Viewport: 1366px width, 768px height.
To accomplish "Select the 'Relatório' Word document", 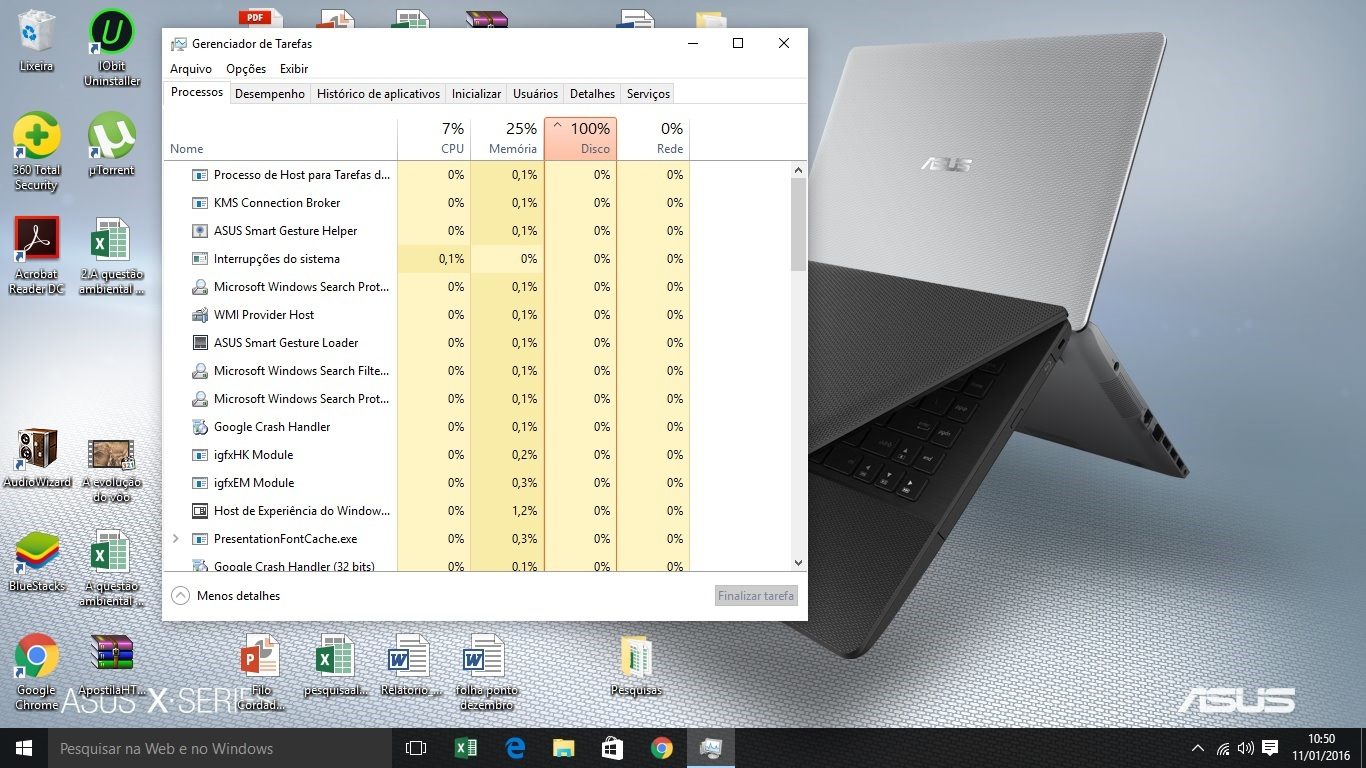I will (409, 665).
